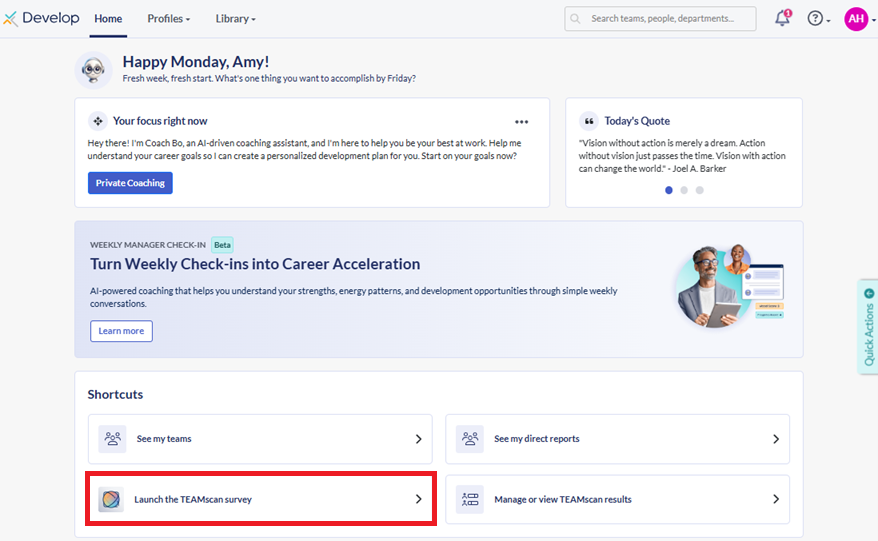Click the Develop brand name text
This screenshot has height=541, width=878.
click(x=51, y=18)
